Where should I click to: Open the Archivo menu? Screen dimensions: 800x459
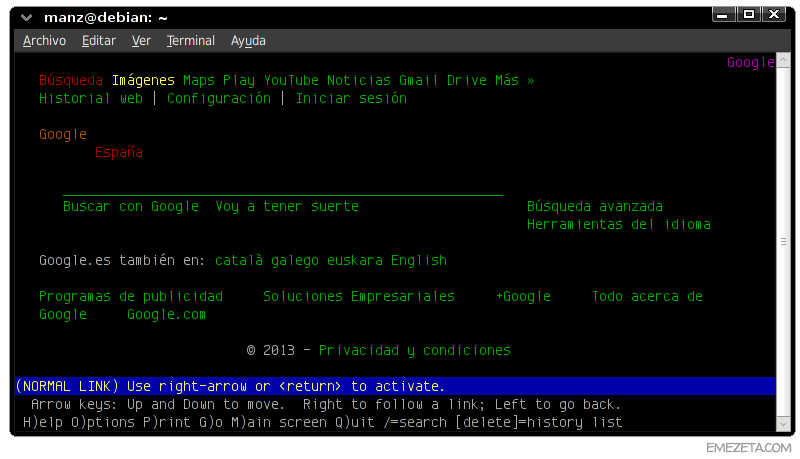[44, 41]
